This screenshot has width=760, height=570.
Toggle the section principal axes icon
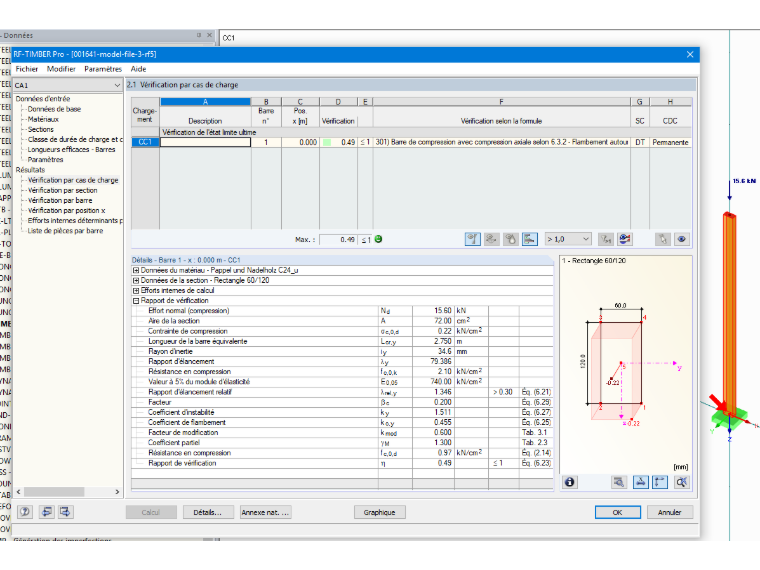660,482
